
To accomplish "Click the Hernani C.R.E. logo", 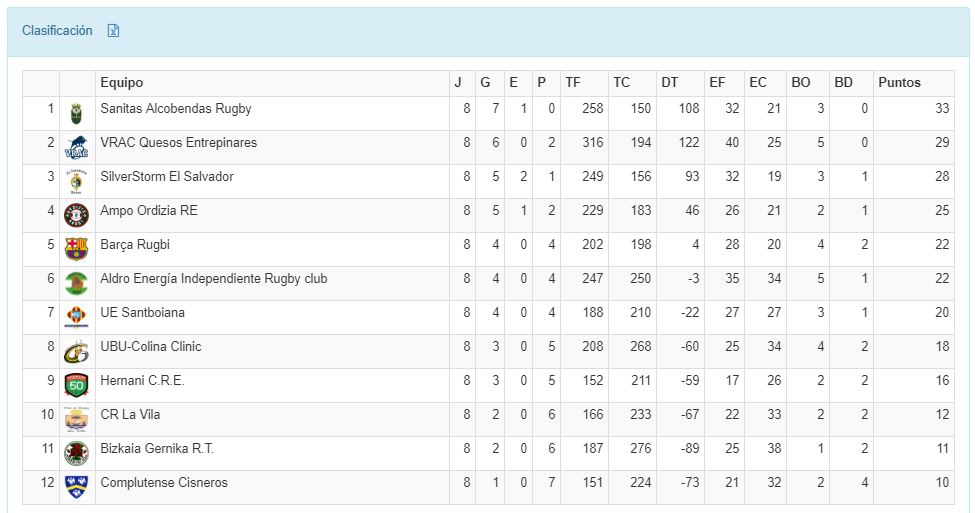I will pos(77,385).
